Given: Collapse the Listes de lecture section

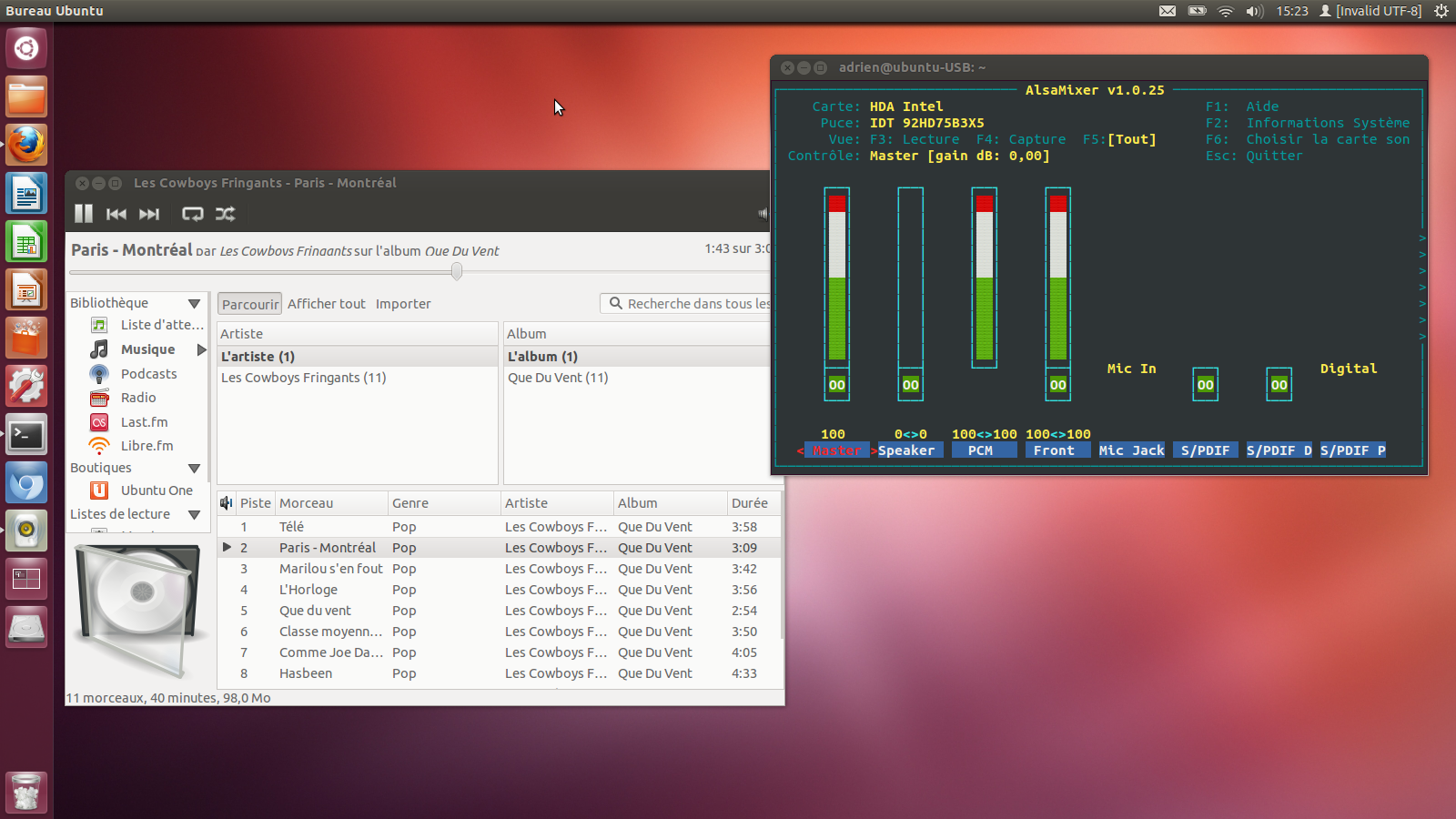Looking at the screenshot, I should point(194,515).
